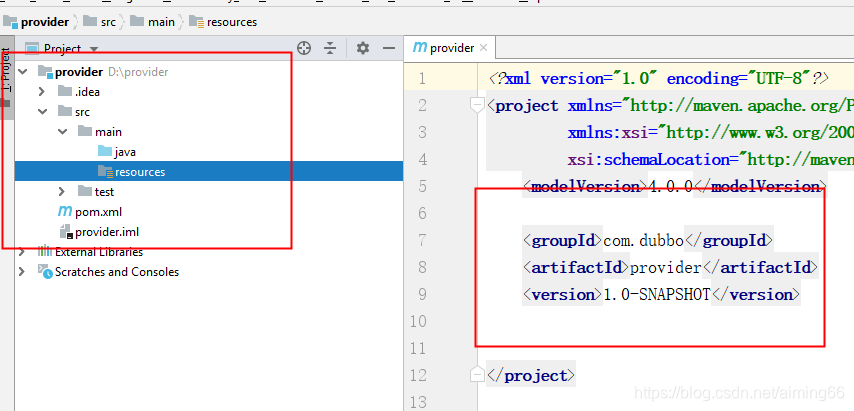
Task: Select the .idea folder row
Action: click(x=209, y=92)
